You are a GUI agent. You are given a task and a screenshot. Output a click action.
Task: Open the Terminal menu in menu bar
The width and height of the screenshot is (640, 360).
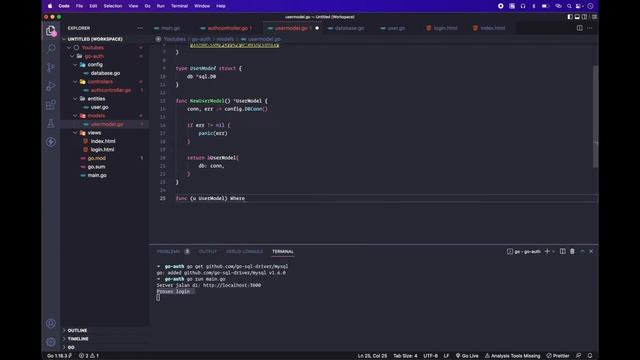(179, 6)
